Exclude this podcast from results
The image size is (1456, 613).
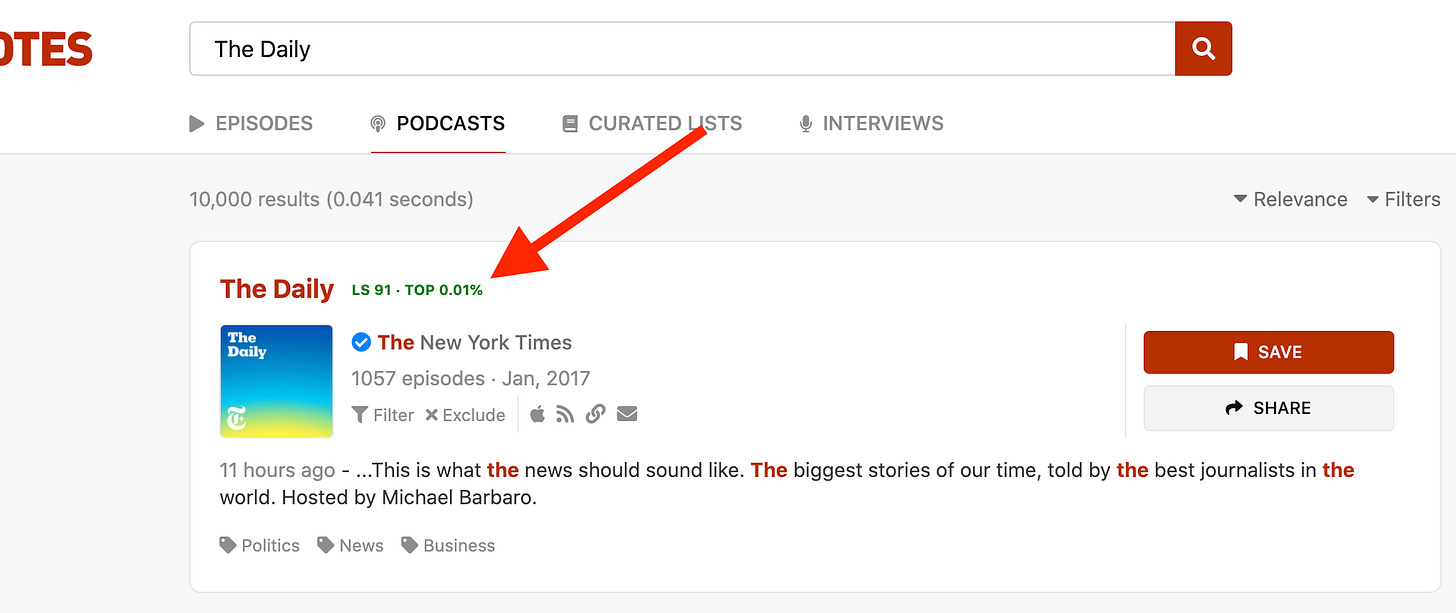click(x=465, y=415)
